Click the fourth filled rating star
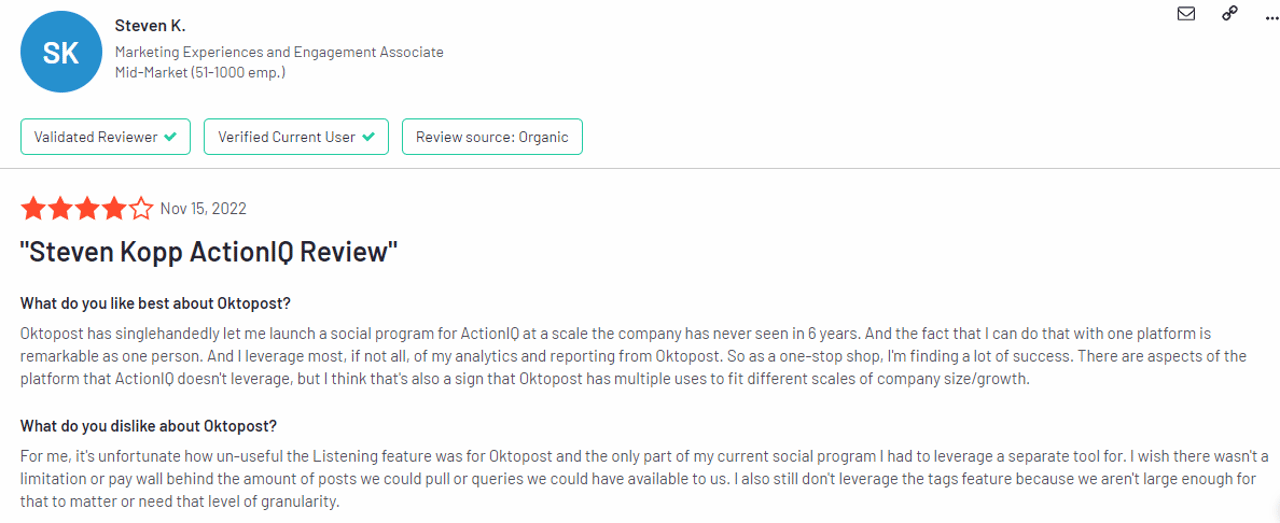1280x523 pixels. tap(114, 209)
